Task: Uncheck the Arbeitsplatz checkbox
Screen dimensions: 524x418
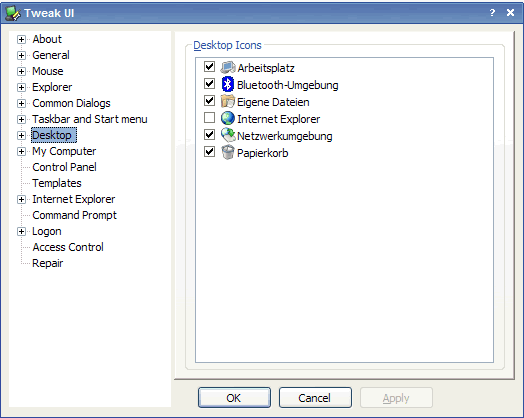Action: pyautogui.click(x=210, y=66)
